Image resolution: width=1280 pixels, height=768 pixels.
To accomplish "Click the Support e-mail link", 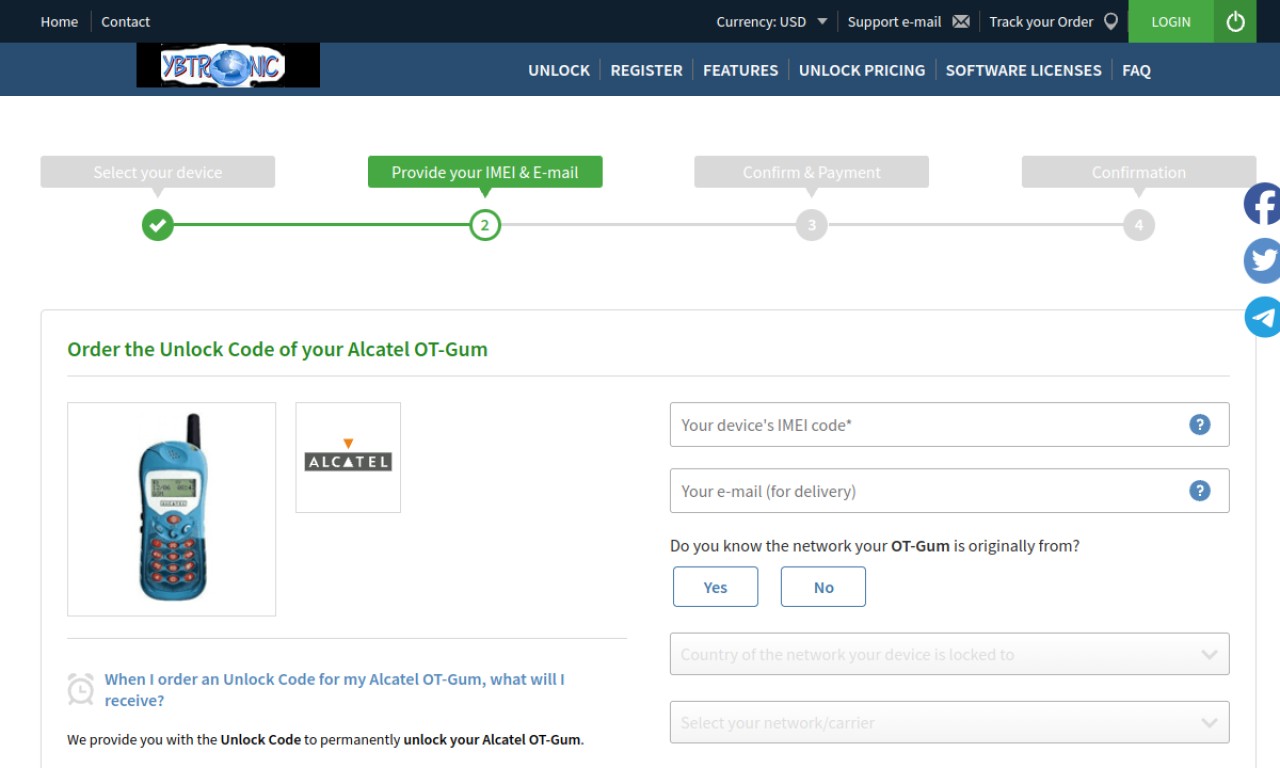I will 894,22.
